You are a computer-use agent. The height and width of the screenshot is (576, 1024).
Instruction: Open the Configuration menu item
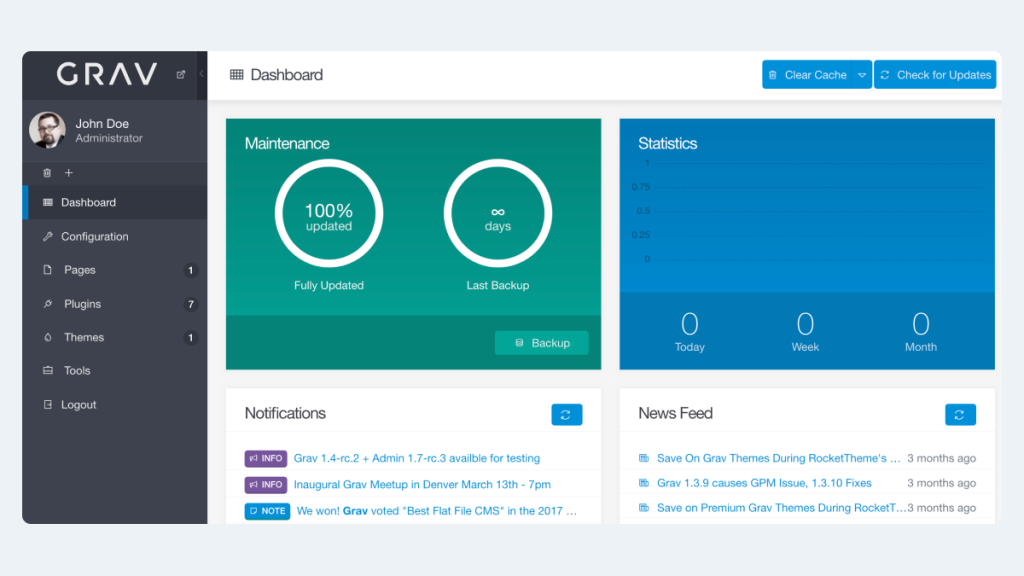[115, 236]
